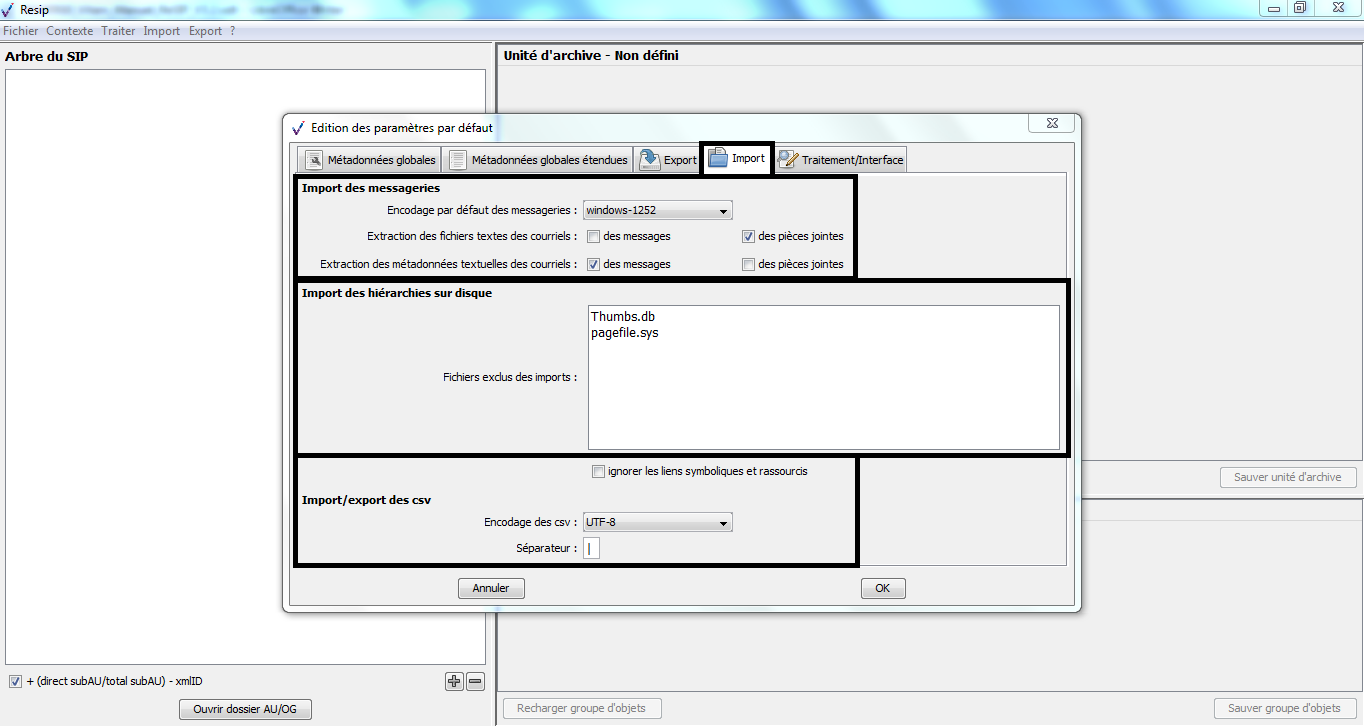Close the default parameters dialog
This screenshot has width=1364, height=726.
pos(1051,123)
